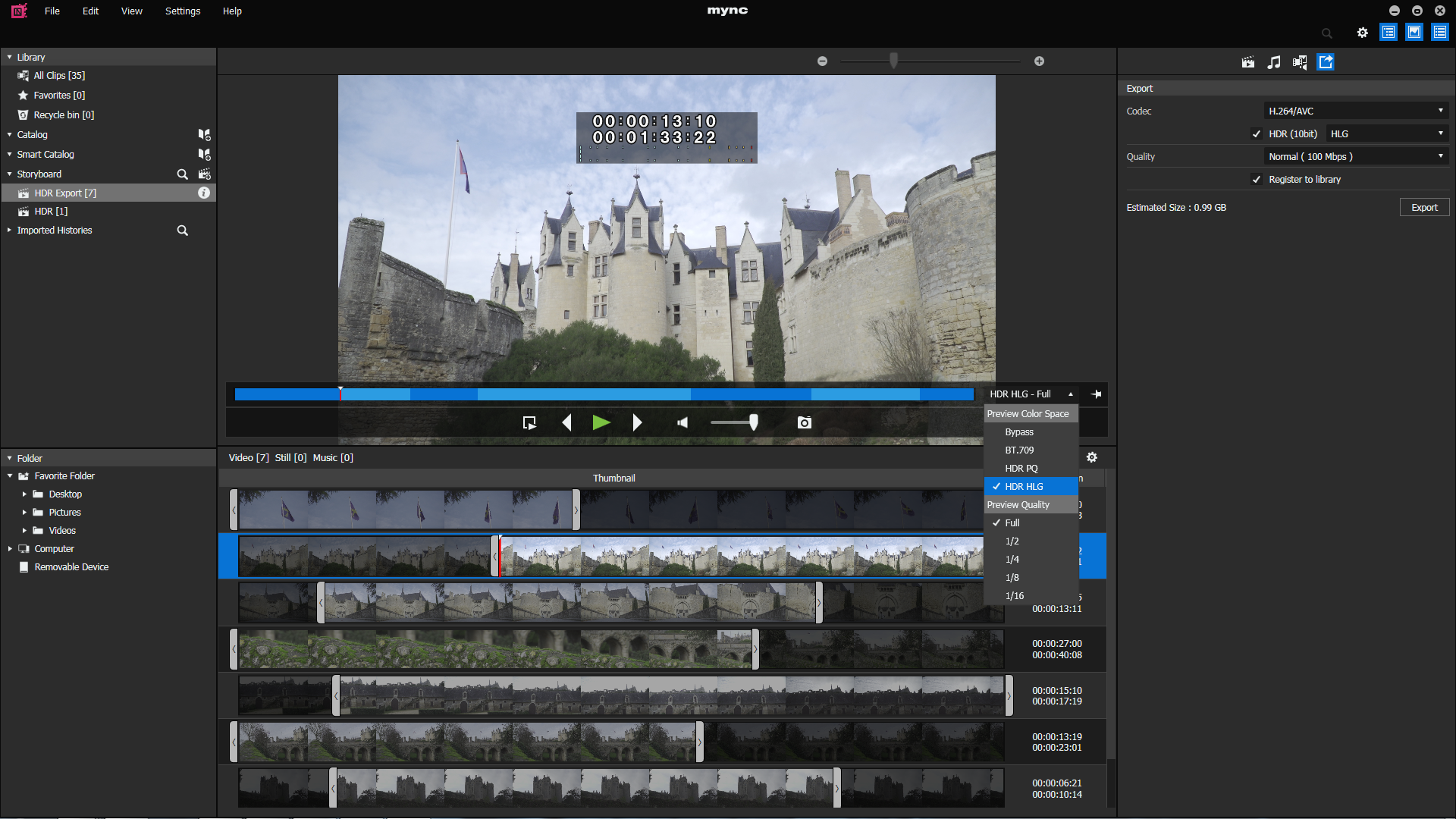This screenshot has height=819, width=1456.
Task: Click the HDR Export info icon
Action: coord(204,193)
